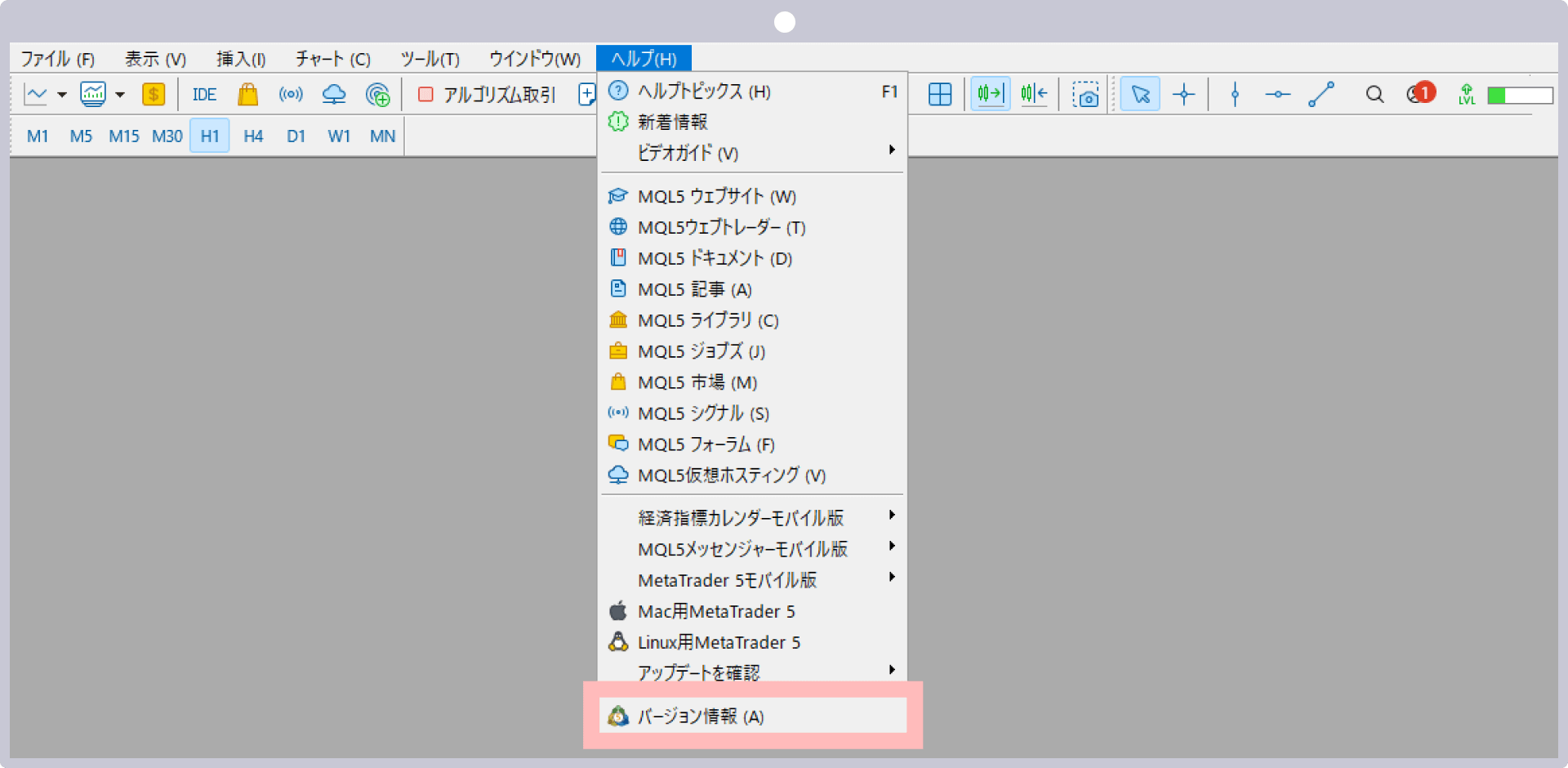This screenshot has width=1568, height=768.
Task: Open MQL5 ジョブズ (J)
Action: (752, 351)
